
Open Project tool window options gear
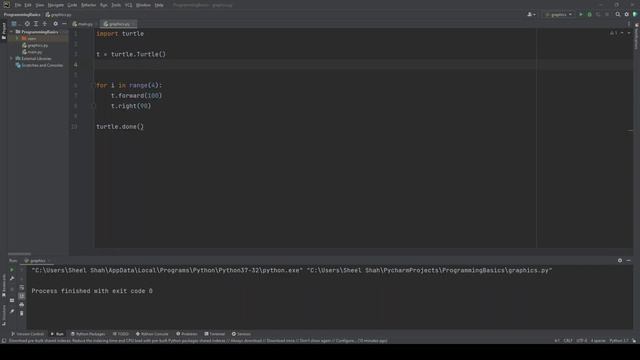[56, 24]
